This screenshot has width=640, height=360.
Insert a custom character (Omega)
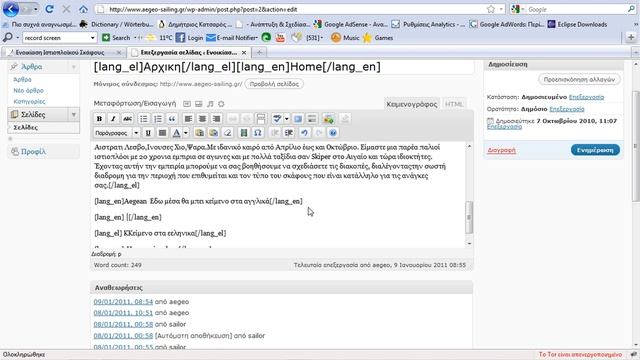pos(258,133)
